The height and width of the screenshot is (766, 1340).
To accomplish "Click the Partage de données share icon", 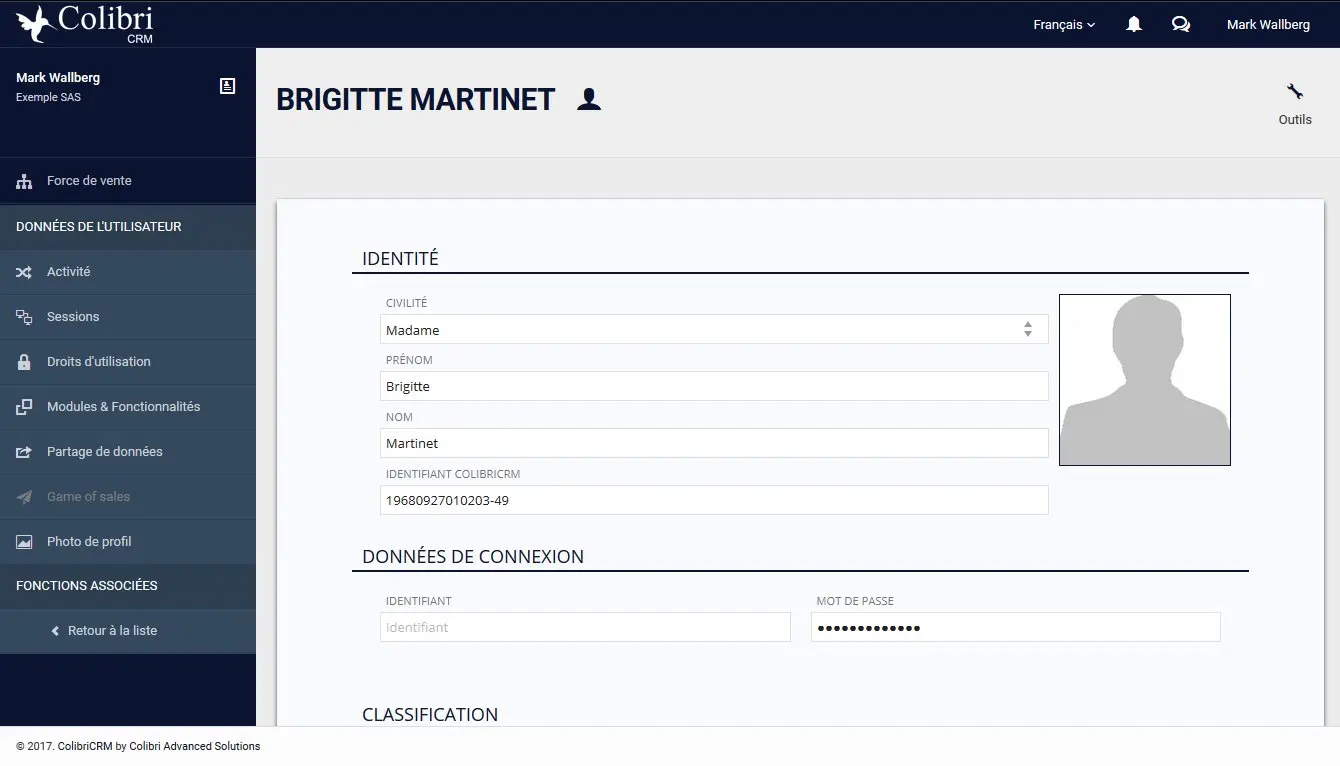I will pyautogui.click(x=24, y=452).
